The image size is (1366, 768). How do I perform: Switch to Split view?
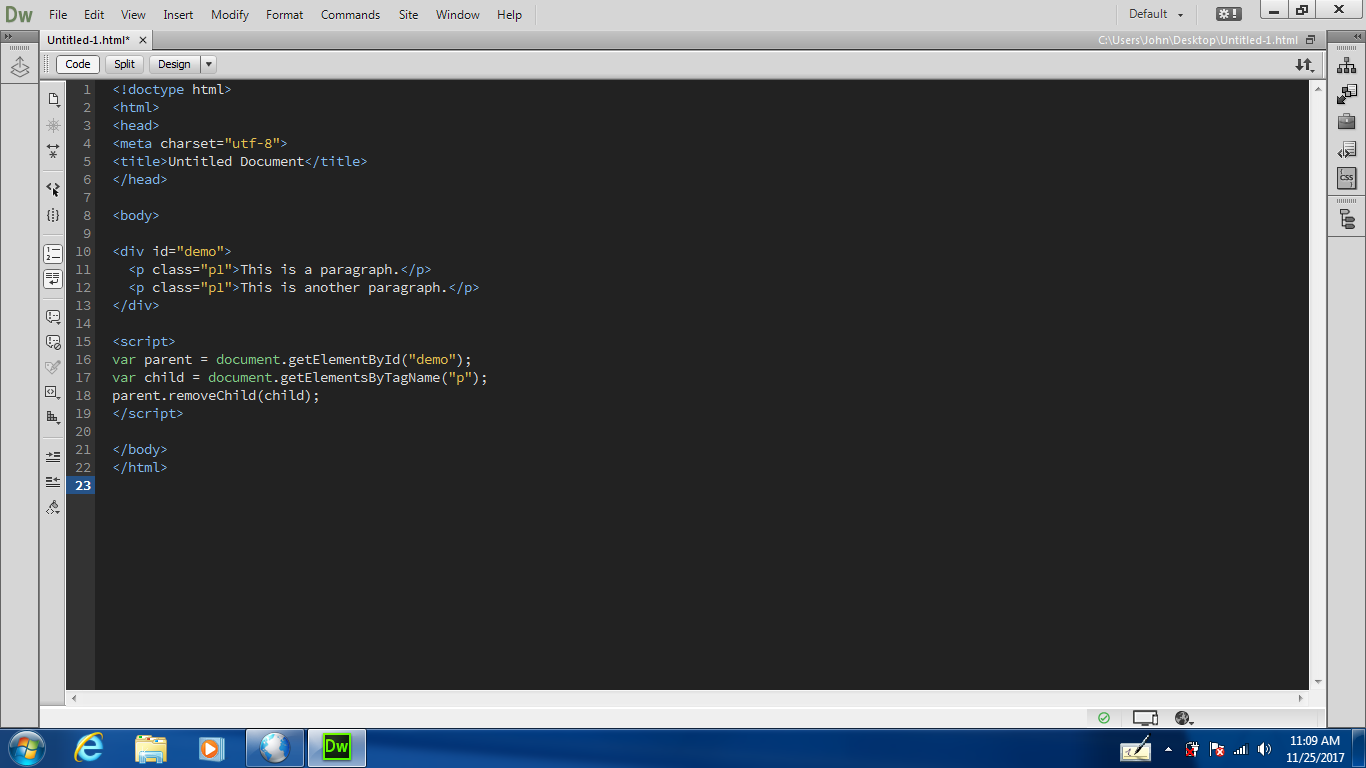pyautogui.click(x=124, y=64)
